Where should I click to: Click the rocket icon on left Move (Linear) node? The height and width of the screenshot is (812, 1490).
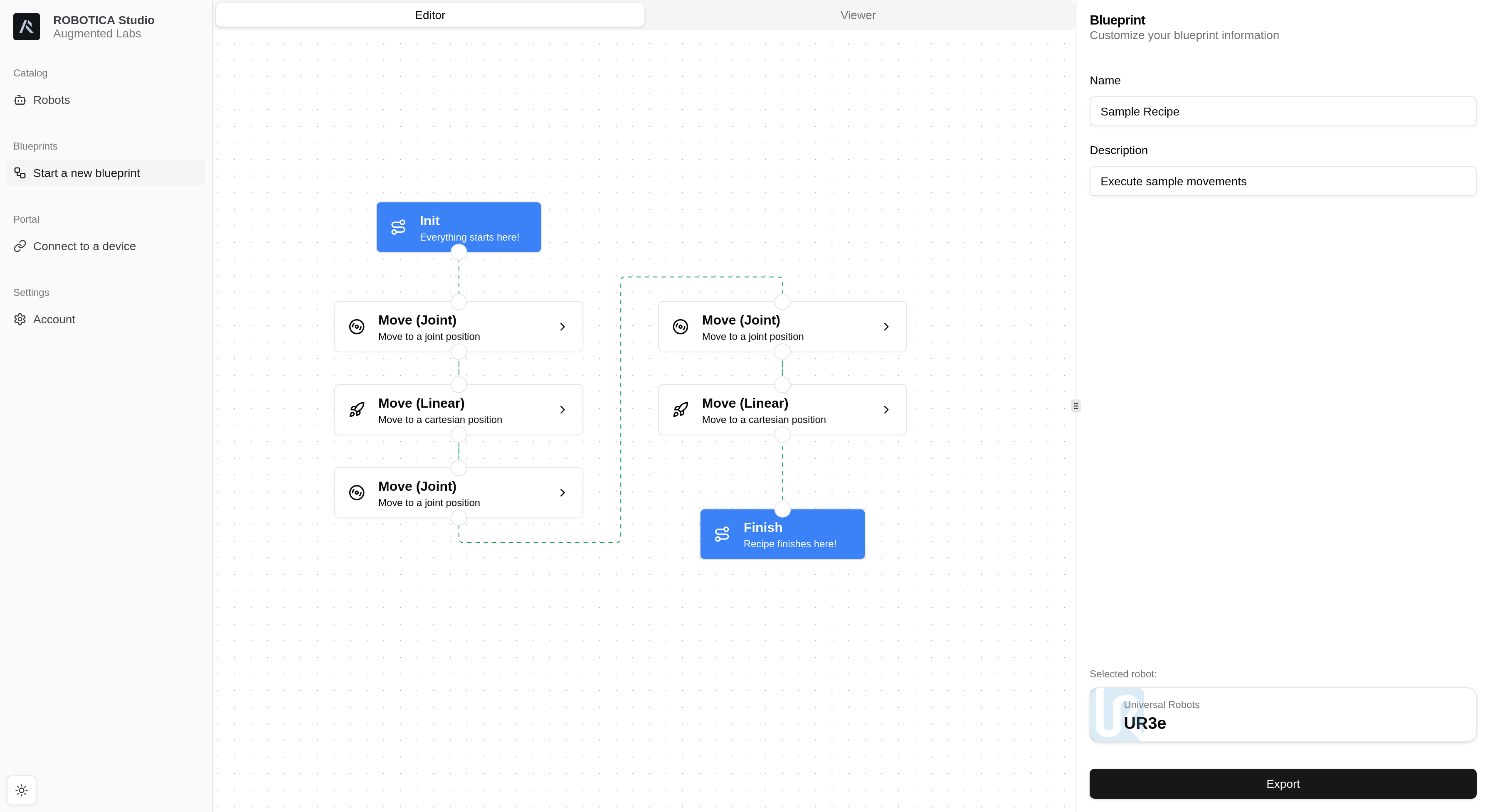[x=357, y=409]
